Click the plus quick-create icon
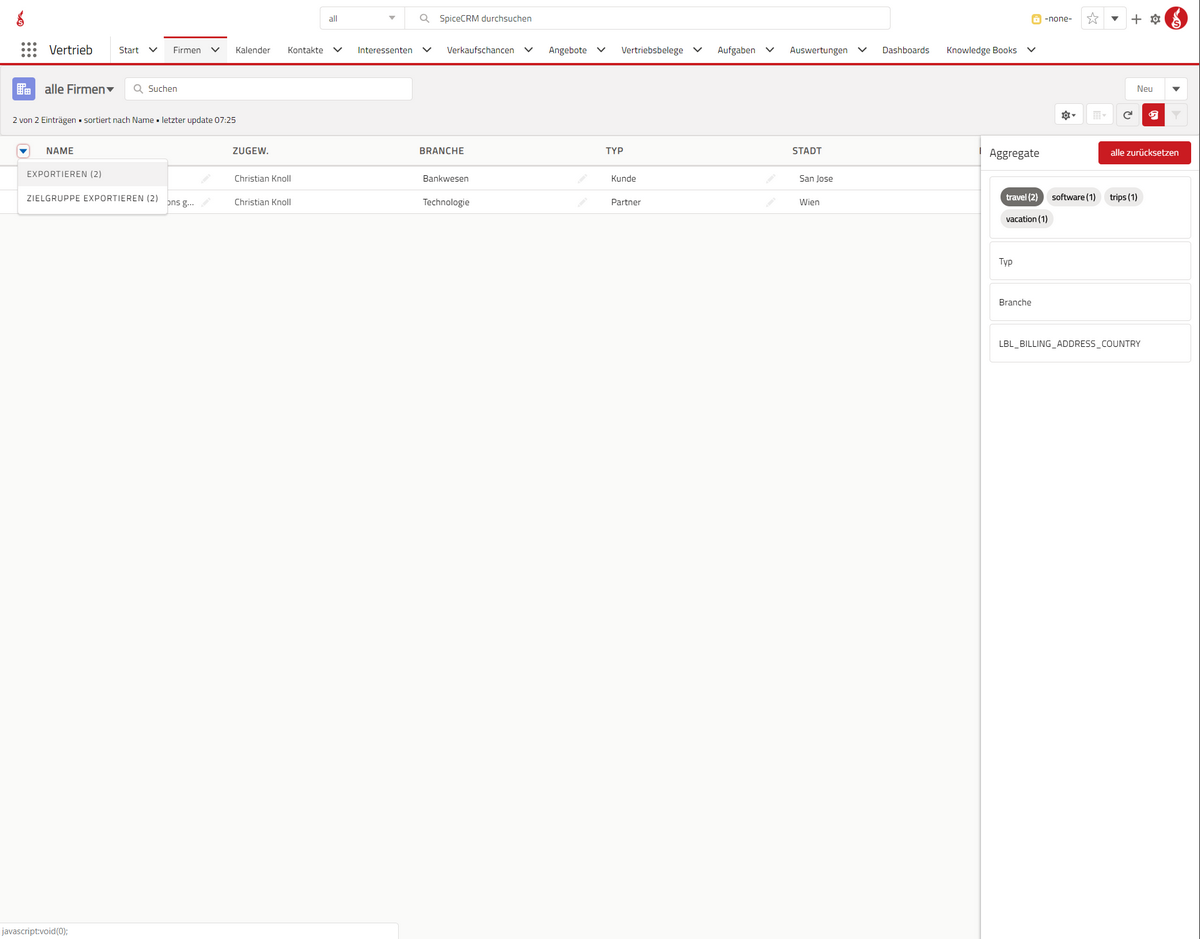The width and height of the screenshot is (1200, 939). coord(1136,19)
